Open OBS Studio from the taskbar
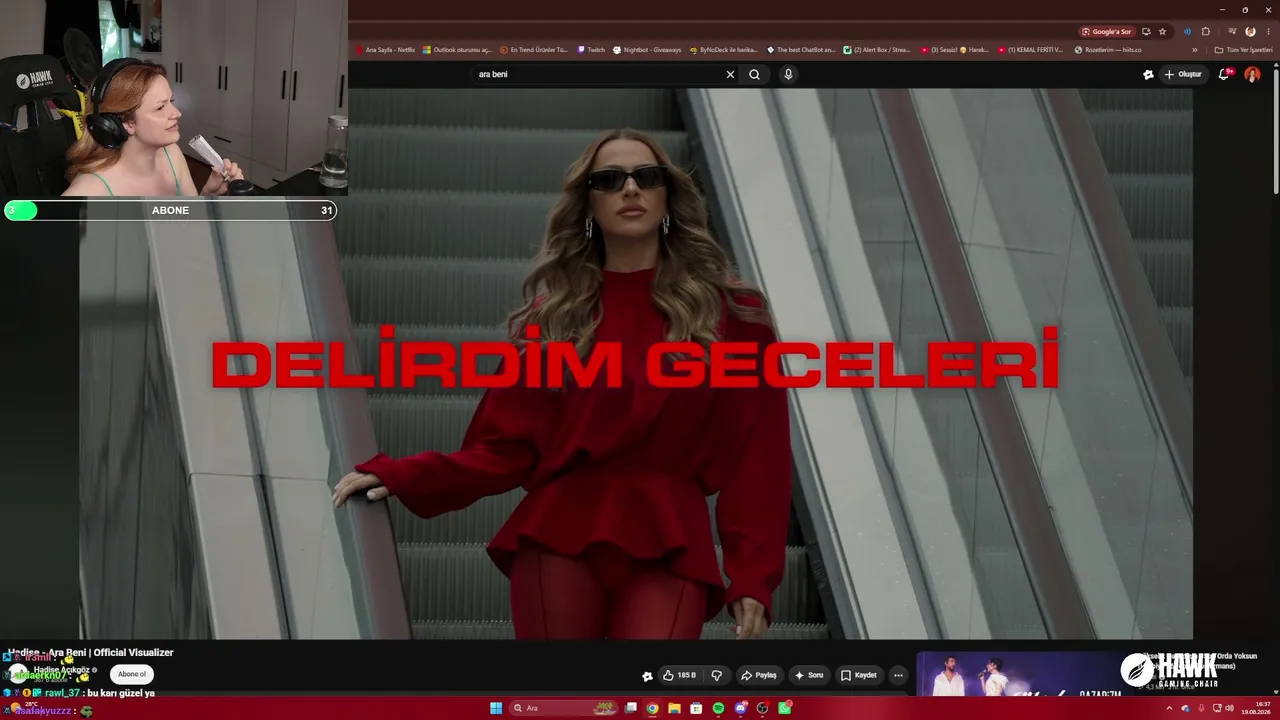1280x720 pixels. click(x=763, y=708)
